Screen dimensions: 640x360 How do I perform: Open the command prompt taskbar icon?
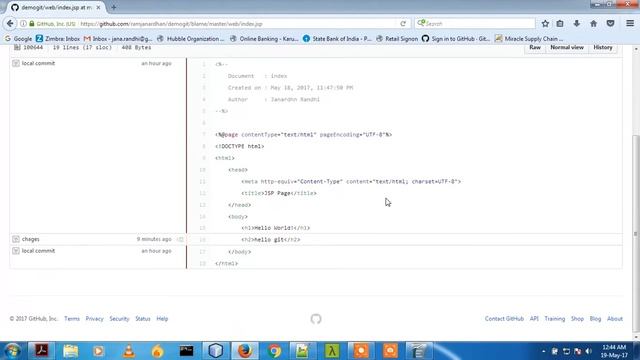pyautogui.click(x=187, y=351)
